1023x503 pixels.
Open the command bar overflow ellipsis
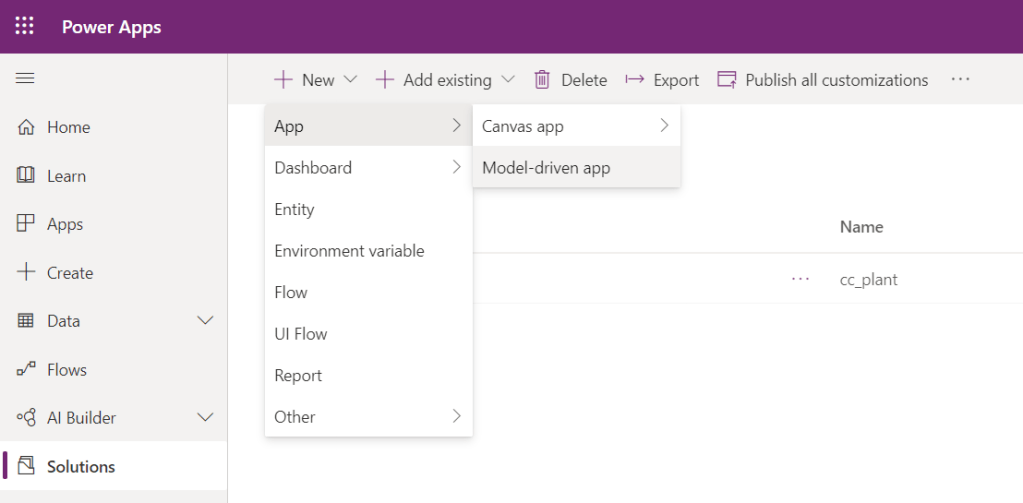[960, 80]
